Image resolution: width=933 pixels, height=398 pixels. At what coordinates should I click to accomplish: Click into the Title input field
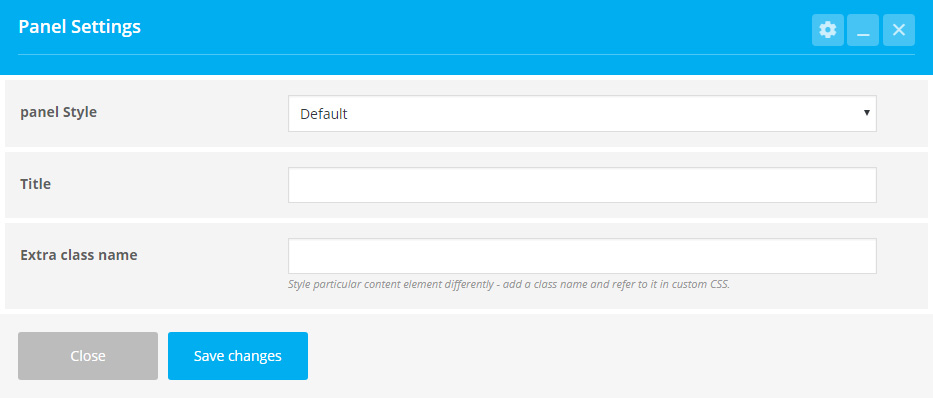point(582,185)
